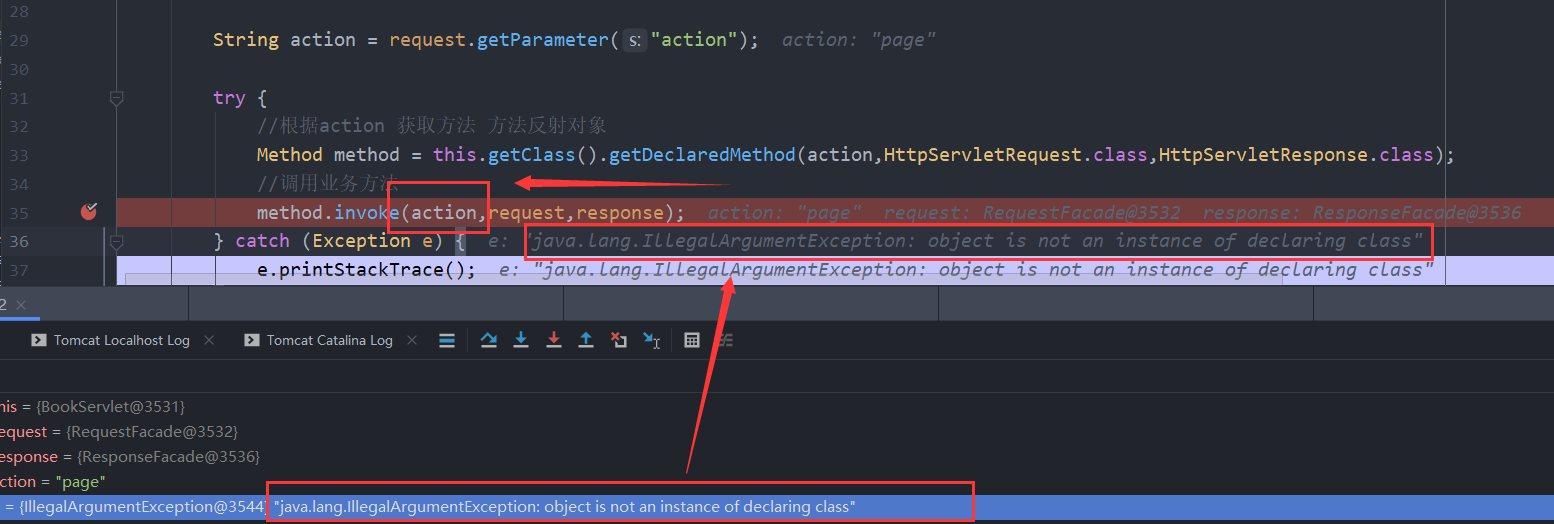Open the Evaluate Expression calculator icon
Viewport: 1554px width, 524px height.
[691, 340]
